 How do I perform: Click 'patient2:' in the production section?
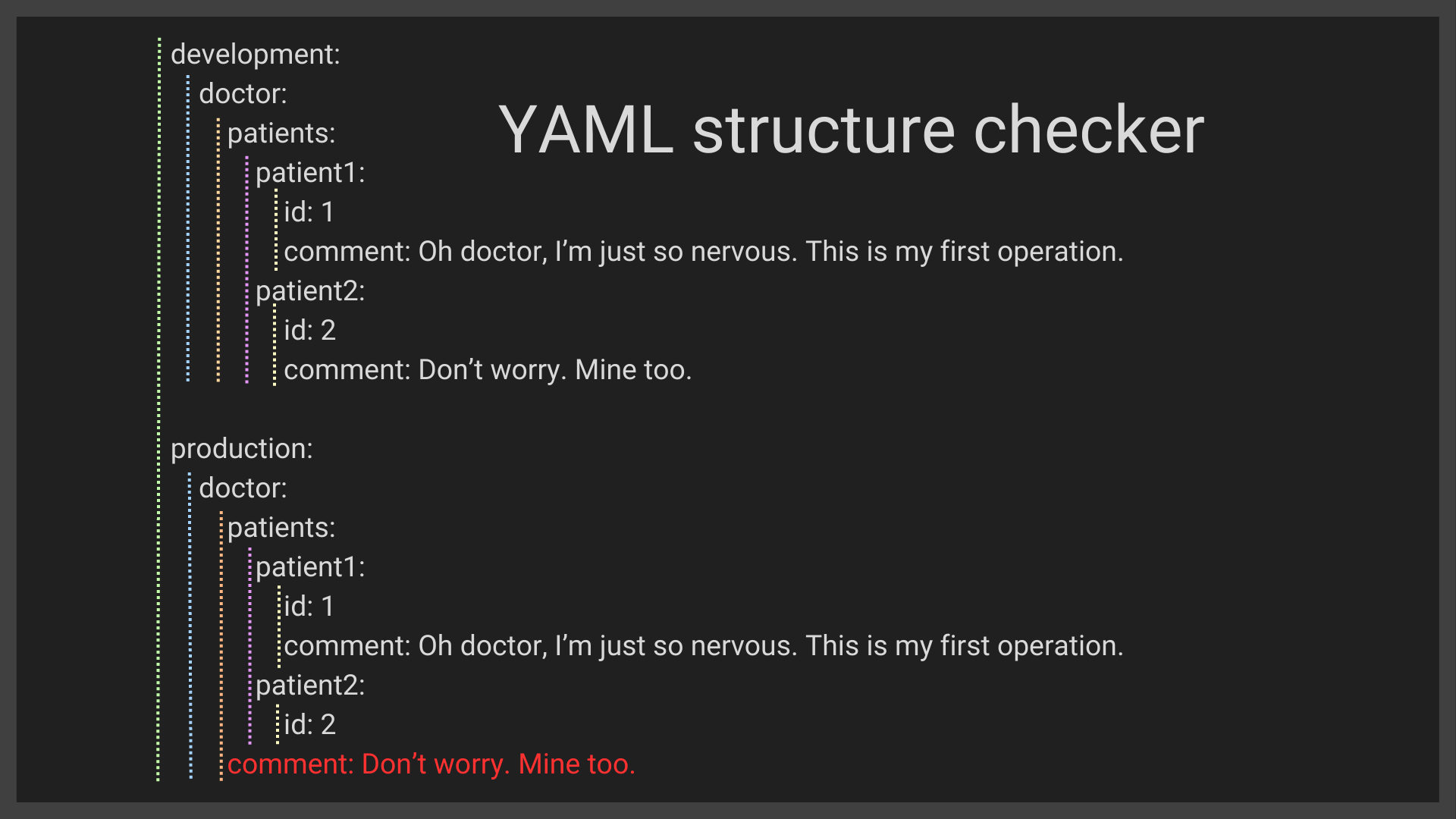click(310, 686)
